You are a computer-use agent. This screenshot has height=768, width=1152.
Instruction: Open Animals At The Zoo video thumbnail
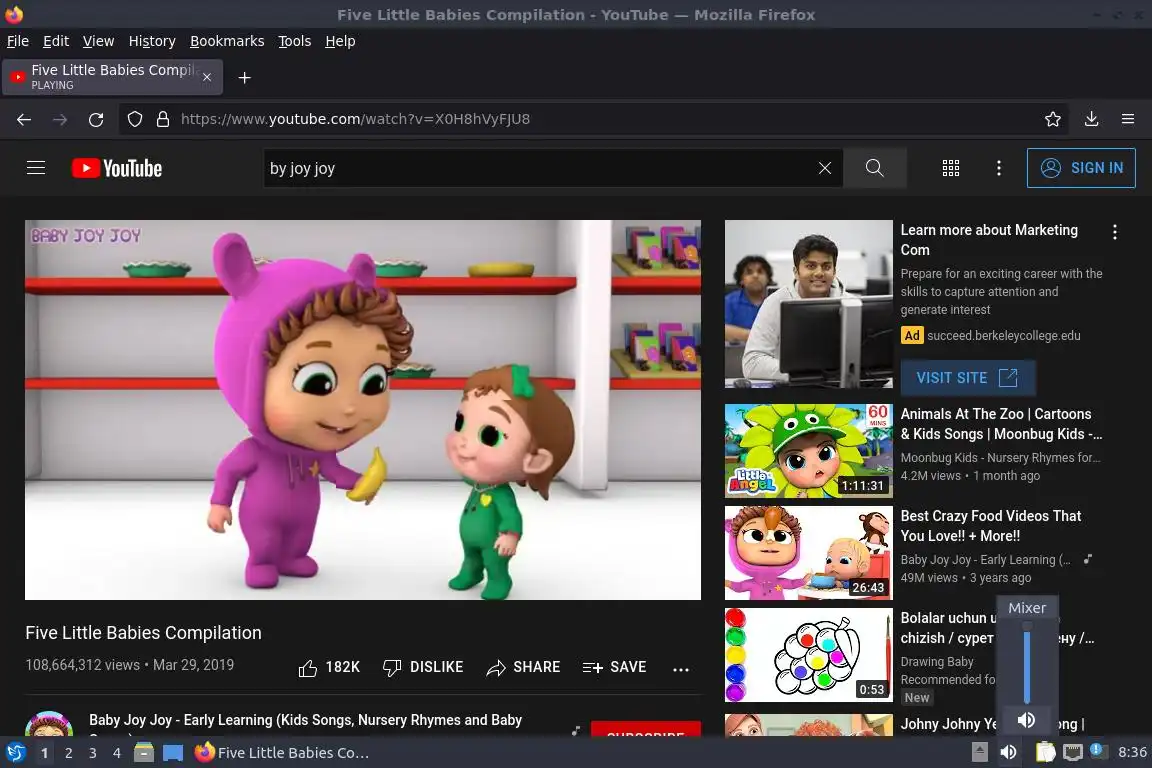808,451
